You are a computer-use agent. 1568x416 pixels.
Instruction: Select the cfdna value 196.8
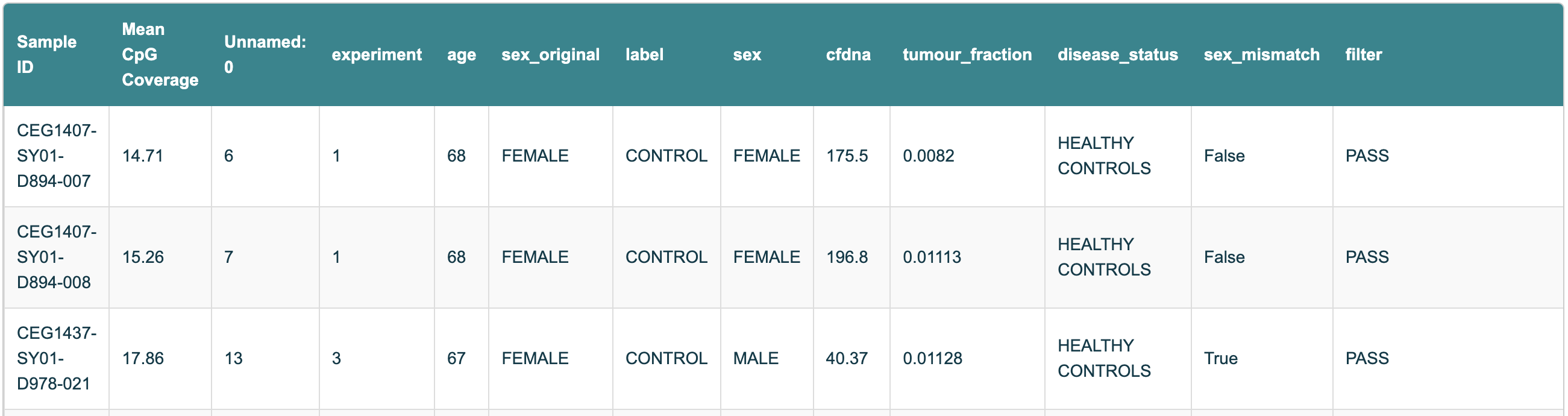847,257
